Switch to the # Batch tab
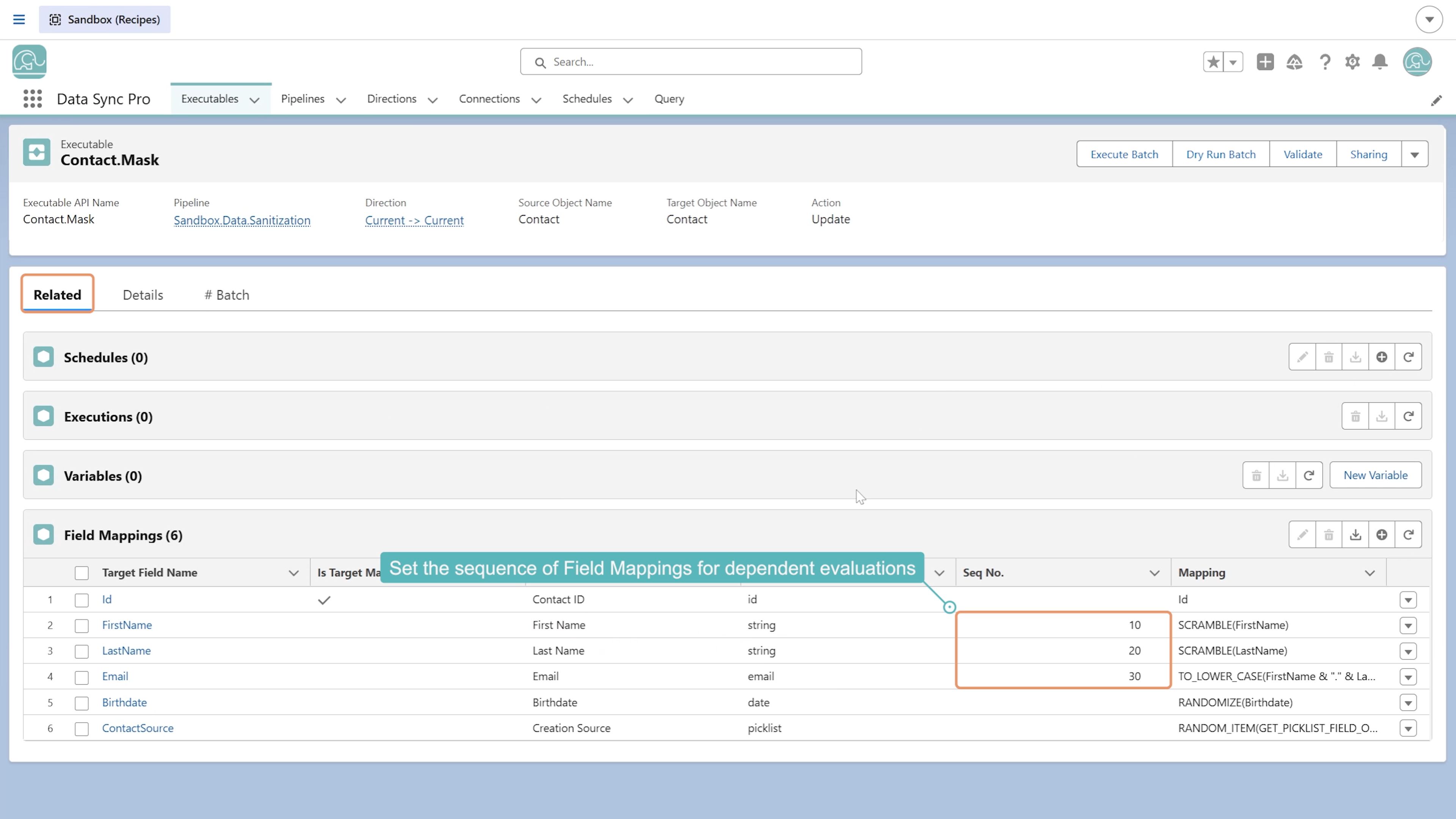 coord(227,295)
